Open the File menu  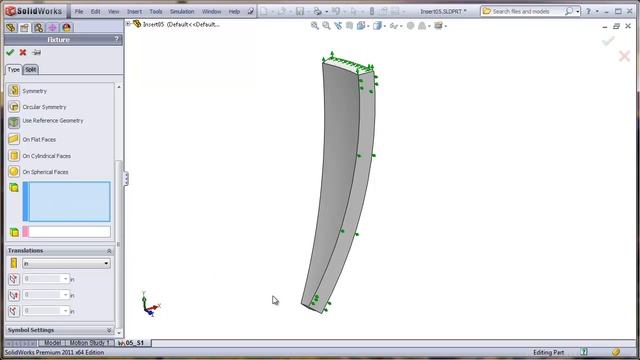79,11
